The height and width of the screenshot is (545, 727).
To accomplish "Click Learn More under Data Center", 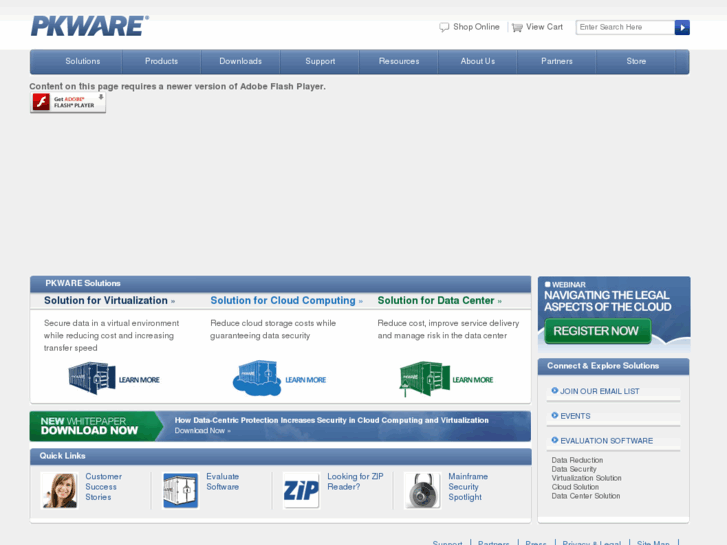I will coord(473,380).
